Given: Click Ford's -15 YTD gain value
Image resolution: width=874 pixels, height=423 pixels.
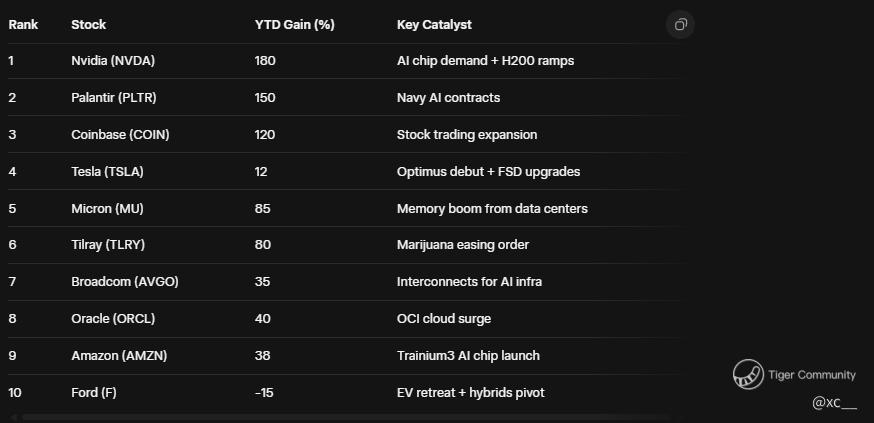Looking at the screenshot, I should coord(264,393).
